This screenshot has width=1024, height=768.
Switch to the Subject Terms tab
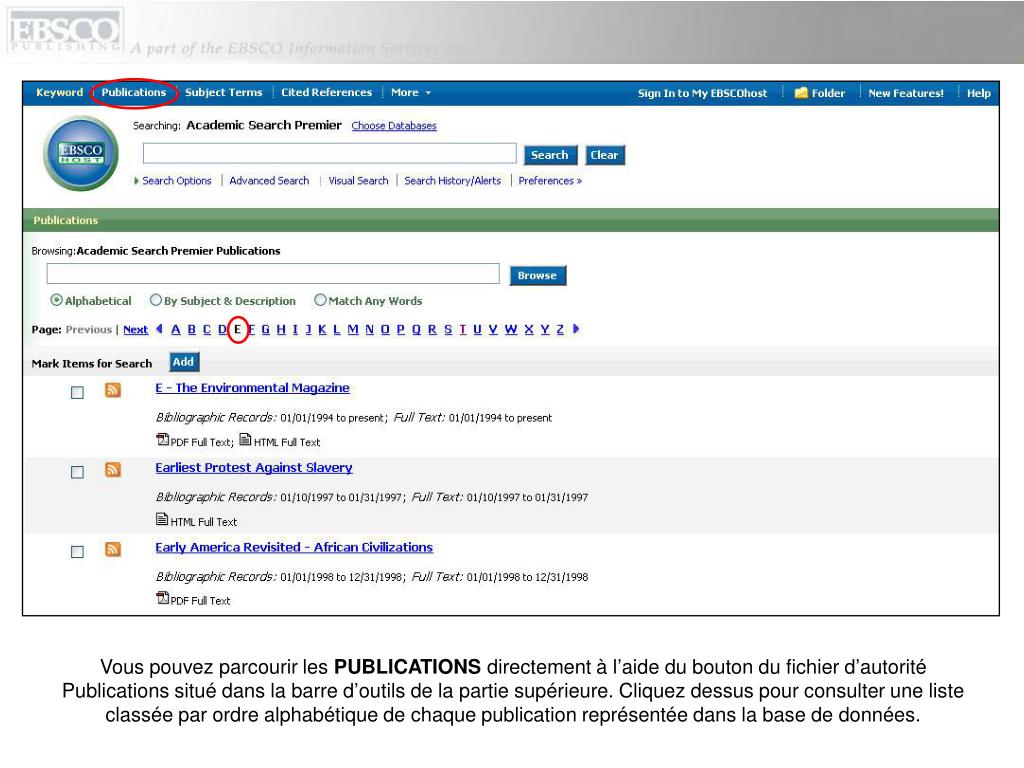pyautogui.click(x=223, y=93)
